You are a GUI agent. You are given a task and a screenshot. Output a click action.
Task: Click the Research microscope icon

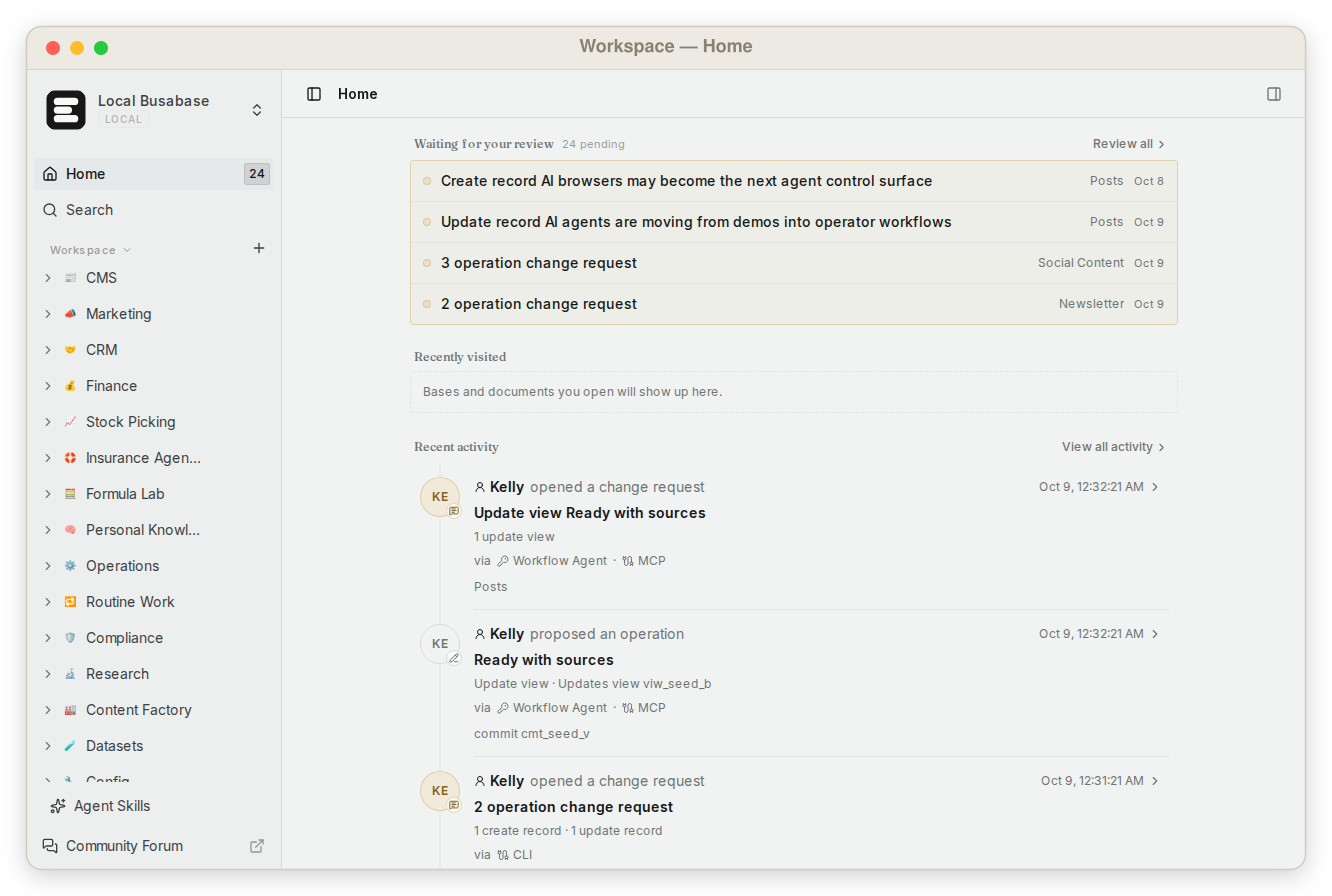tap(70, 674)
